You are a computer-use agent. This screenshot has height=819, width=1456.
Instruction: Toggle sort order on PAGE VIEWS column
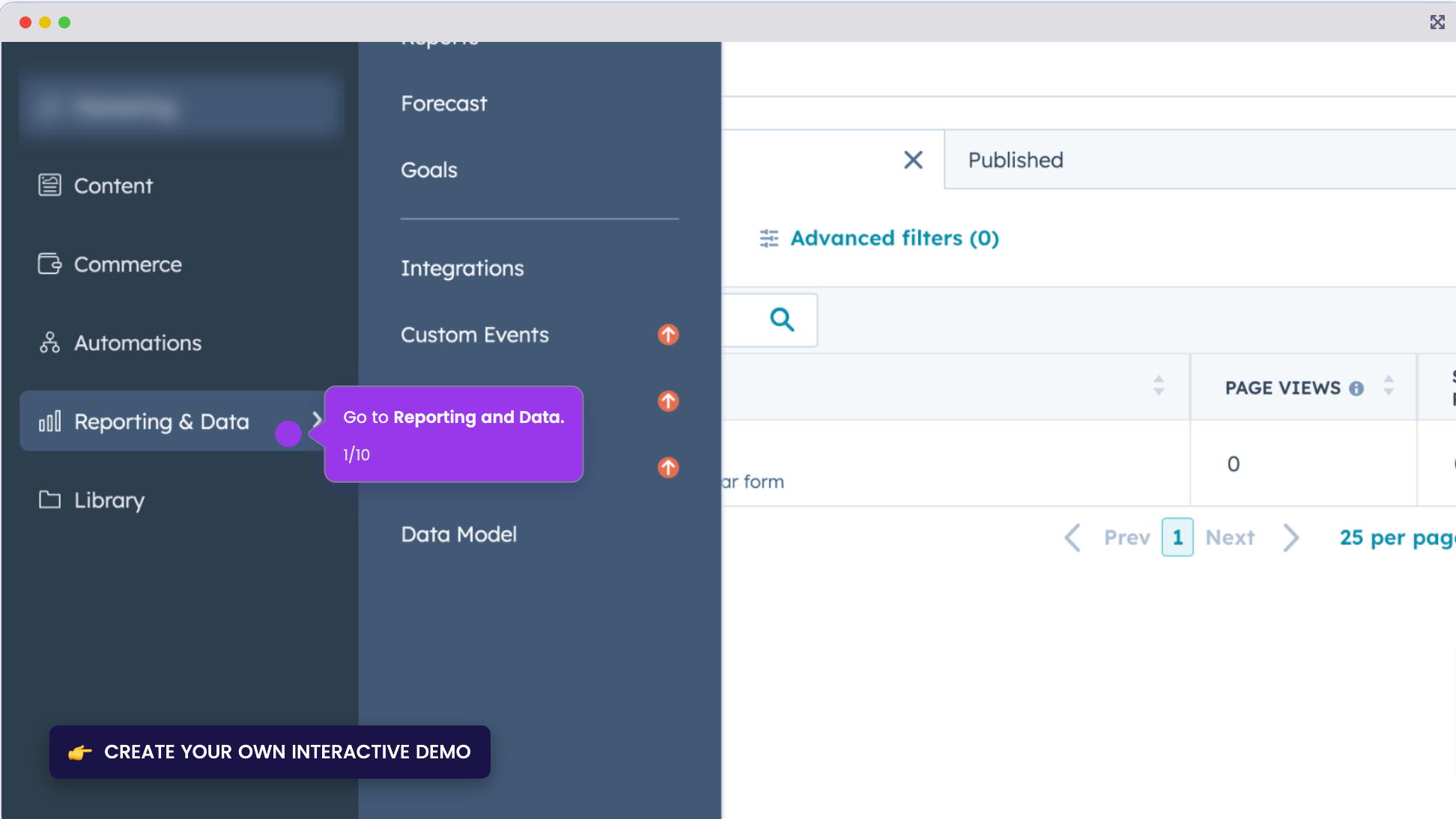point(1389,387)
